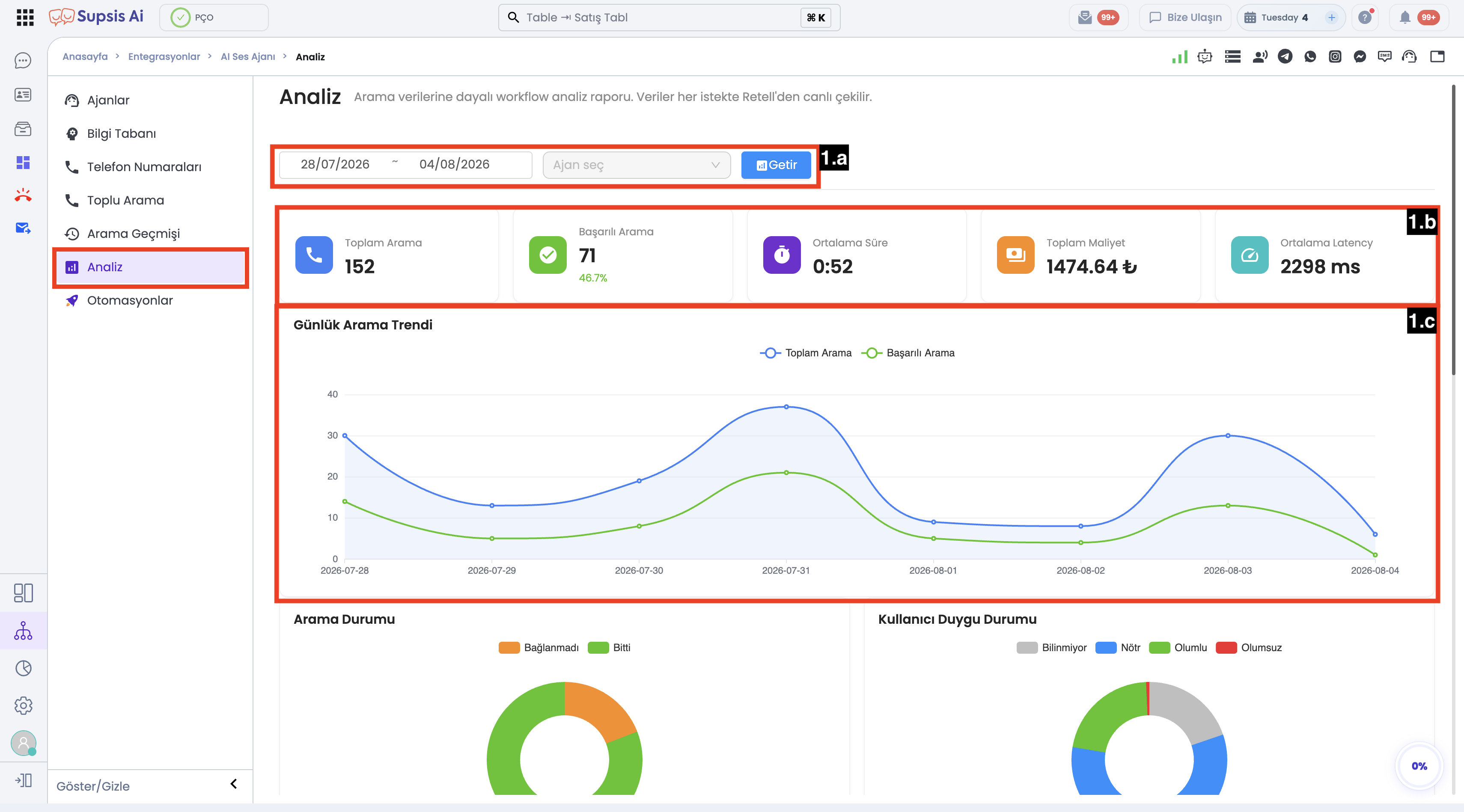1464x812 pixels.
Task: Open the PÇO workspace selector
Action: point(214,17)
